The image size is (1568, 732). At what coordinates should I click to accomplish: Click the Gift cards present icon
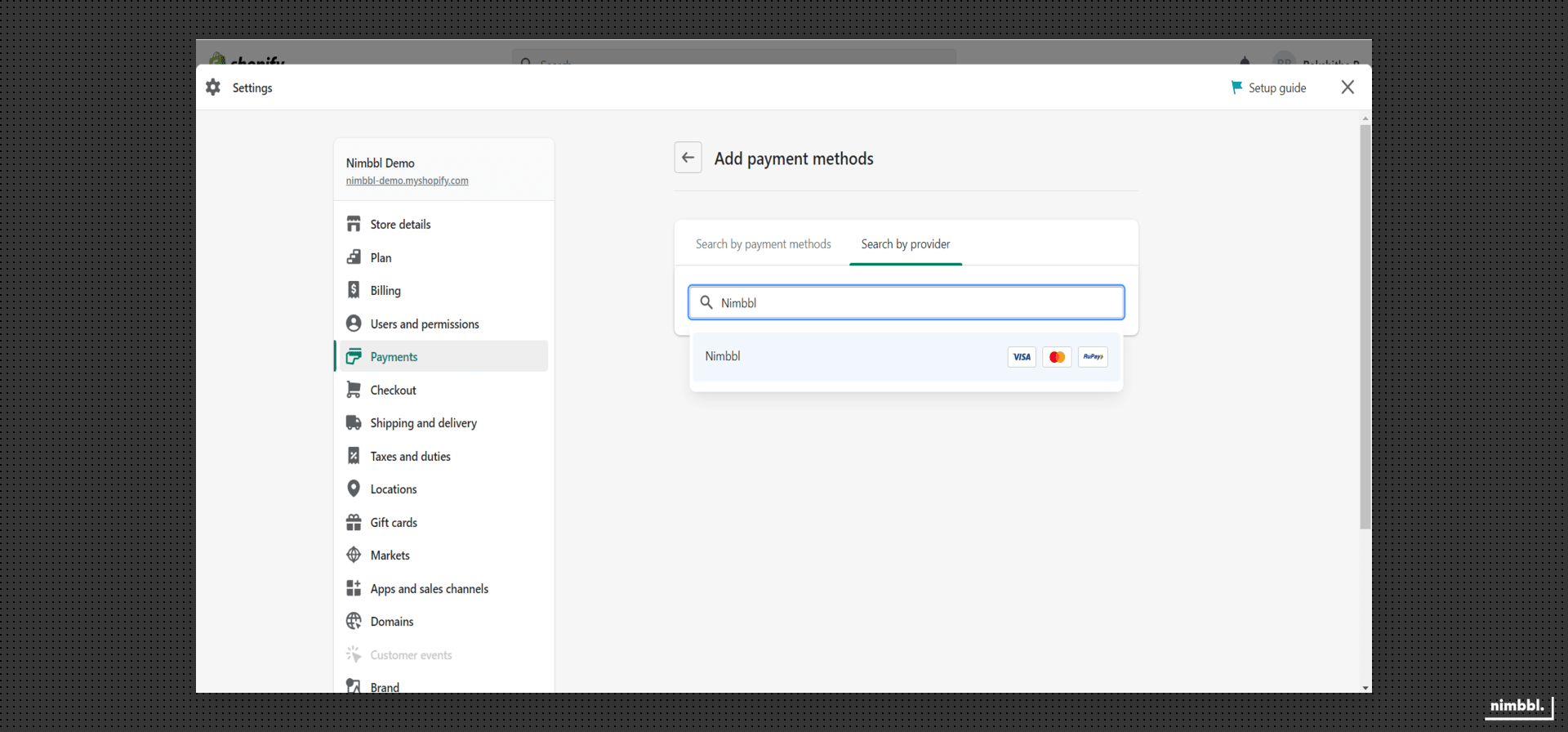(x=354, y=522)
